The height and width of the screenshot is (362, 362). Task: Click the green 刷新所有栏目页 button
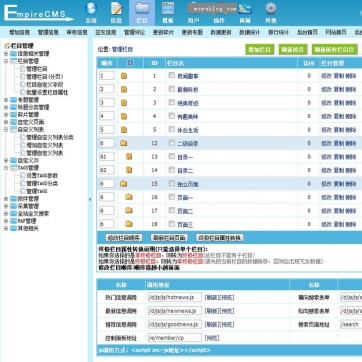(x=335, y=50)
